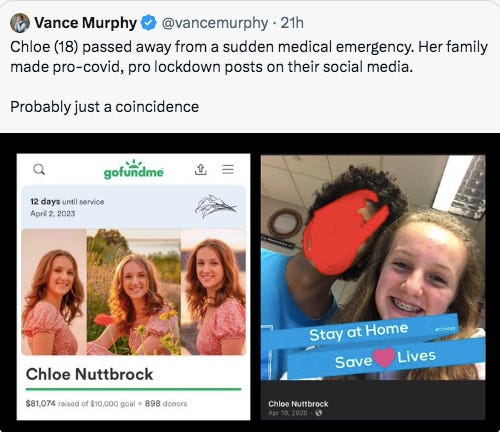The image size is (500, 432).
Task: Select the 12 days until service banner
Action: [x=133, y=207]
